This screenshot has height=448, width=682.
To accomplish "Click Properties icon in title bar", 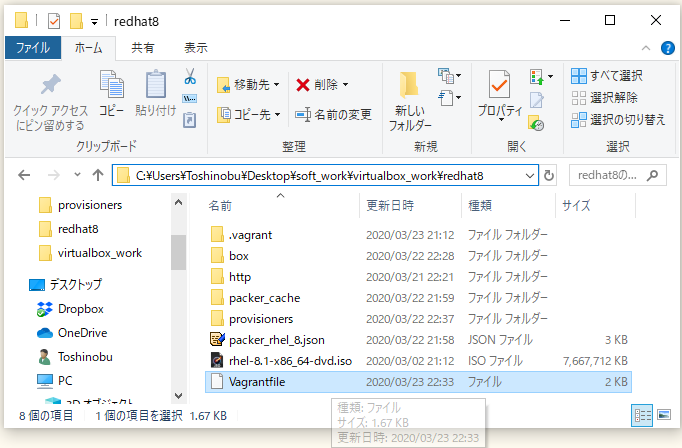I will pyautogui.click(x=54, y=21).
